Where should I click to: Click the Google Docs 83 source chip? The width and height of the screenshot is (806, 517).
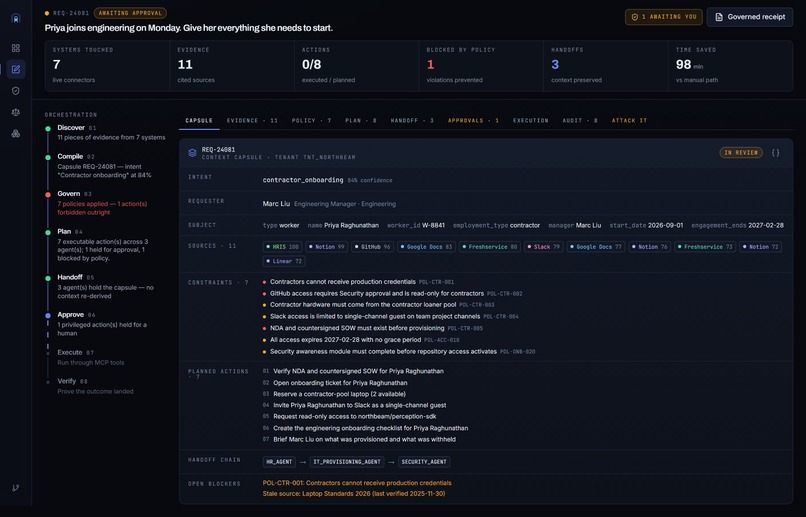coord(426,247)
